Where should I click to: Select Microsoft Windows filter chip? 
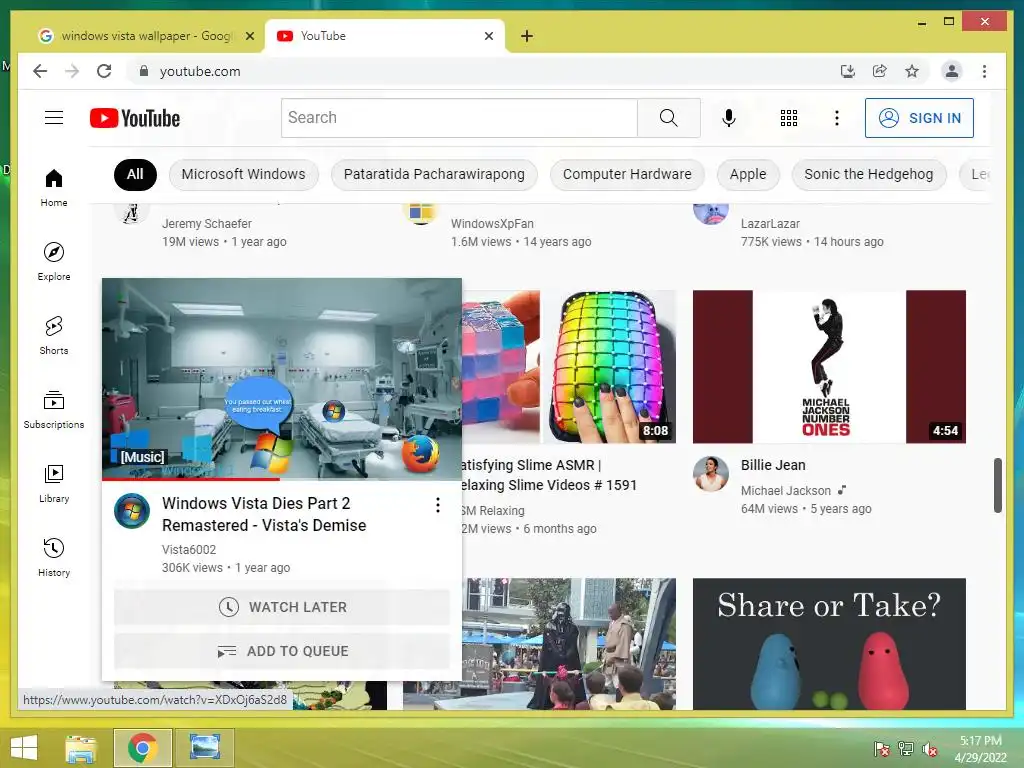(x=244, y=174)
